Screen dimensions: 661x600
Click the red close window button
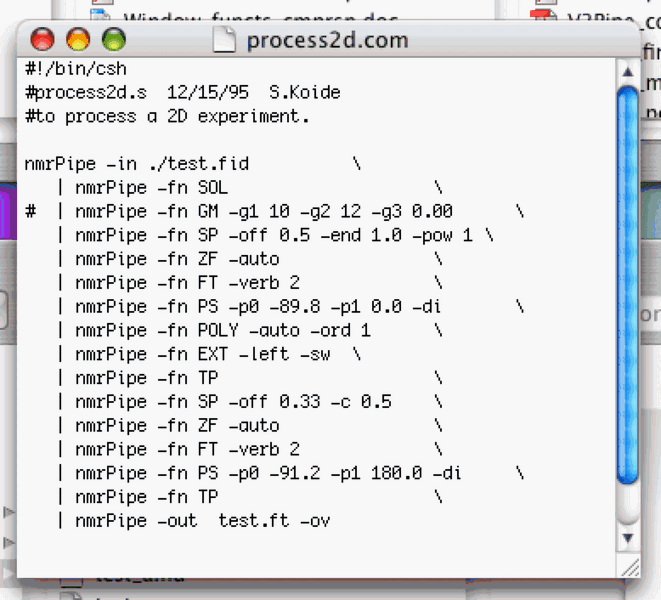coord(43,40)
